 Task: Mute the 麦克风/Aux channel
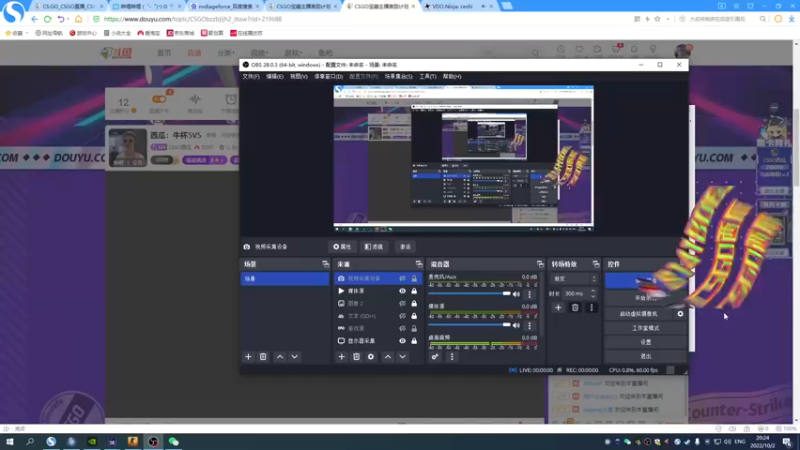[516, 294]
